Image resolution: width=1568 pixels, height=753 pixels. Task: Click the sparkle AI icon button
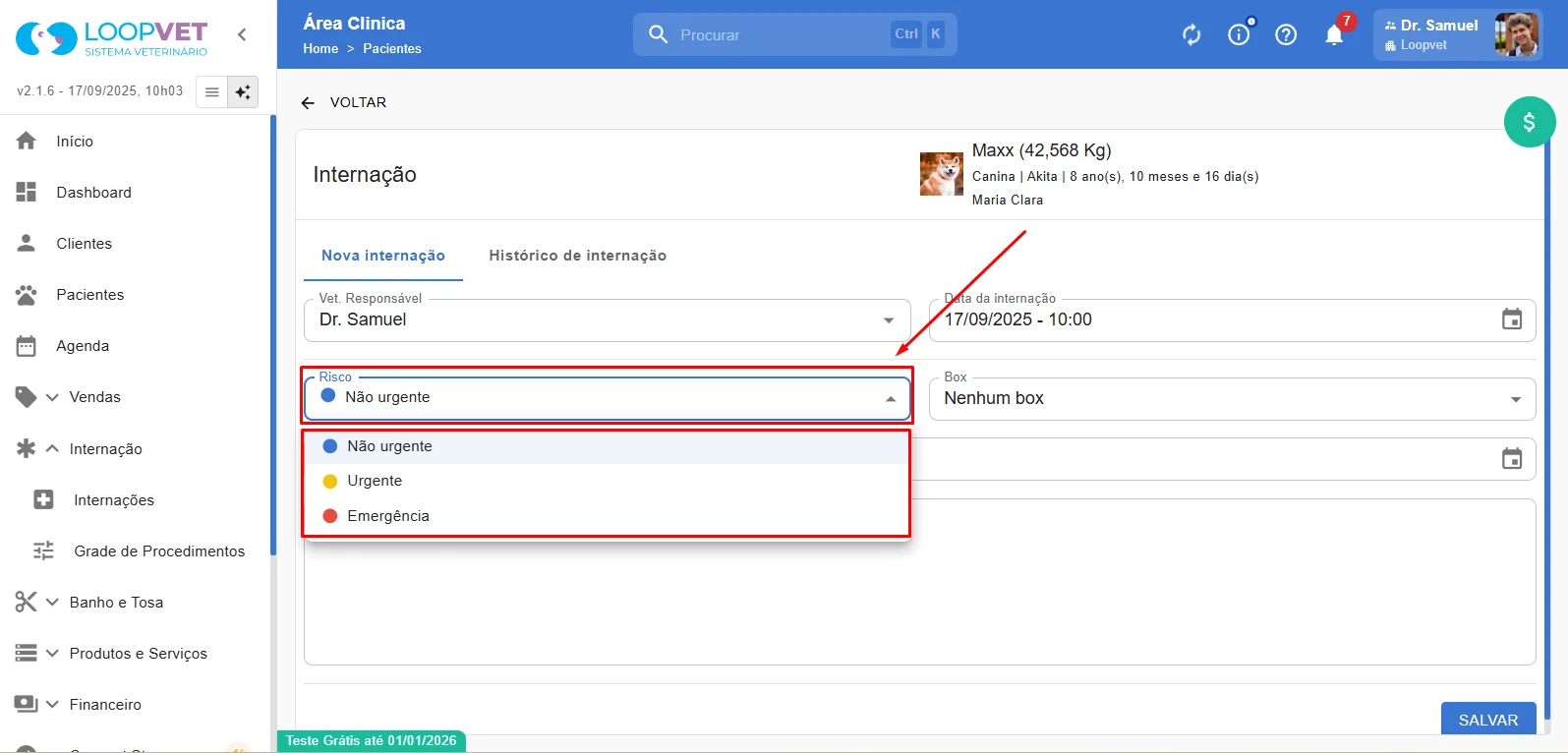[x=243, y=92]
